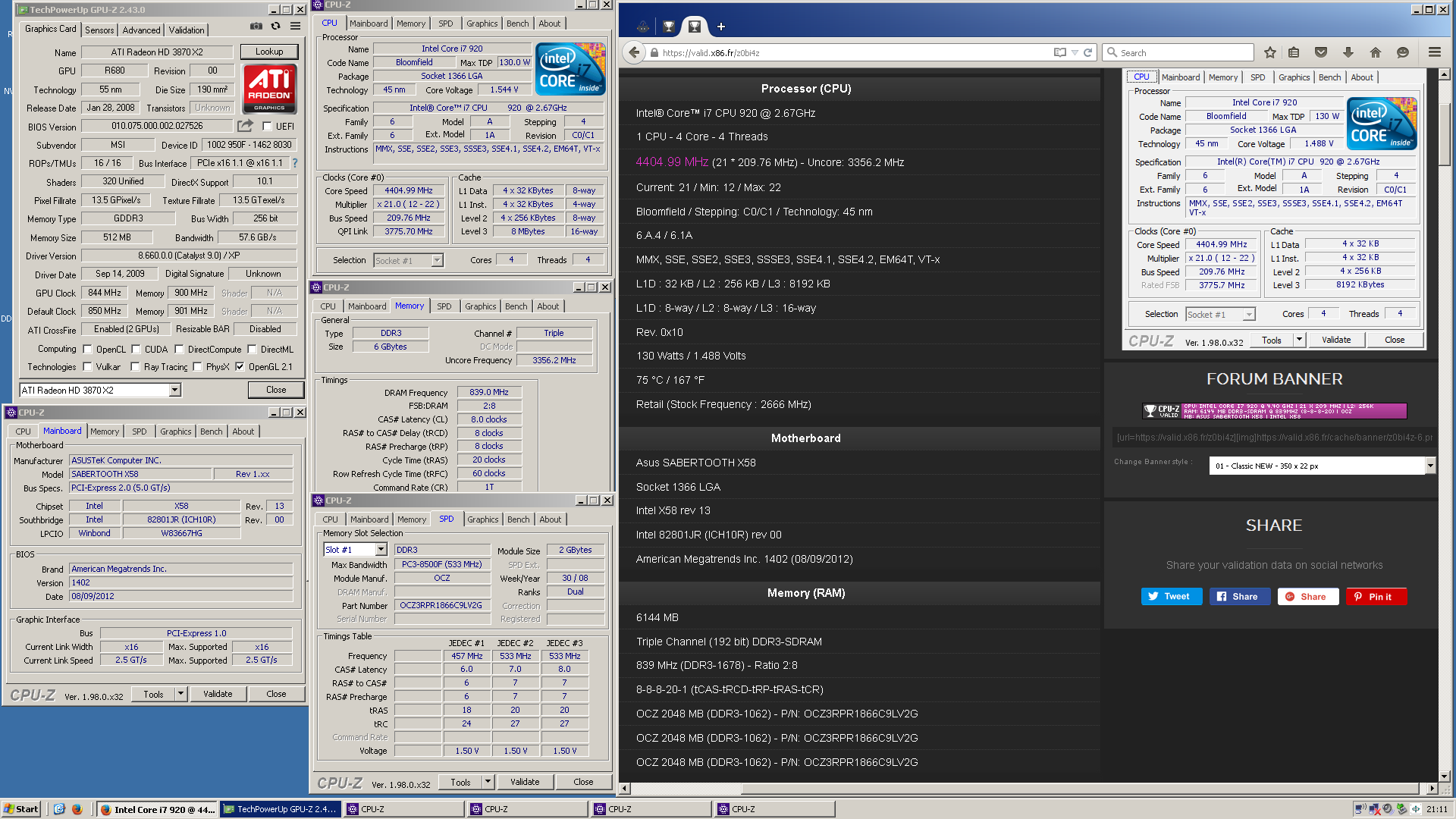
Task: Show Firefox bookmarks list icon
Action: [1294, 52]
